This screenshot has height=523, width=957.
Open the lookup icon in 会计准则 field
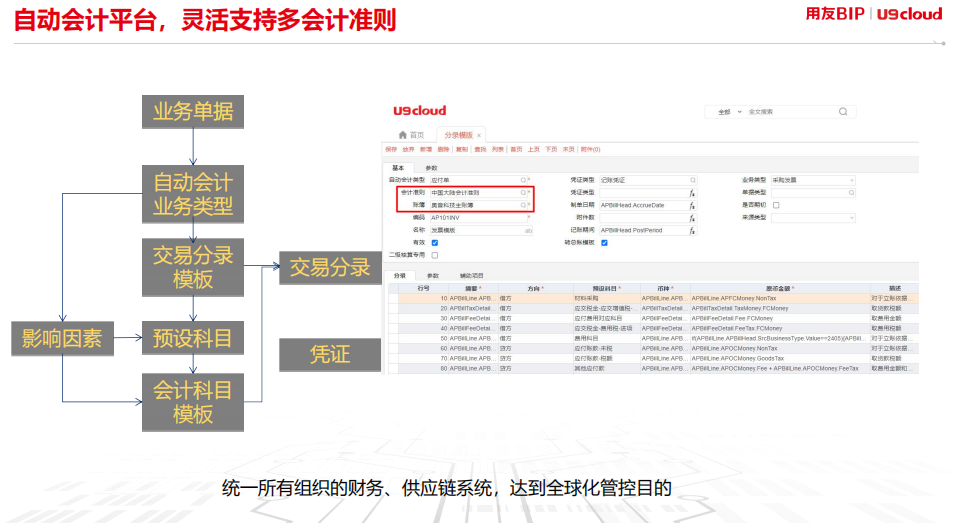(523, 193)
